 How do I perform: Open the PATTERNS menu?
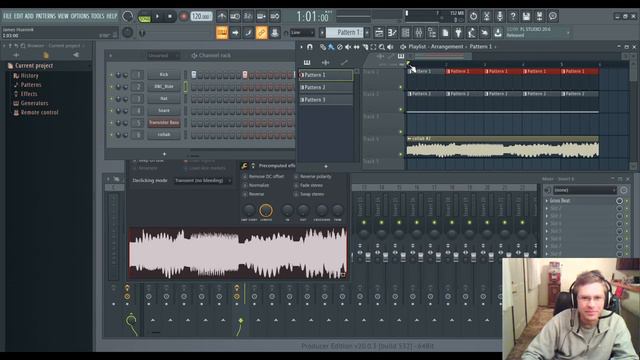pos(45,16)
